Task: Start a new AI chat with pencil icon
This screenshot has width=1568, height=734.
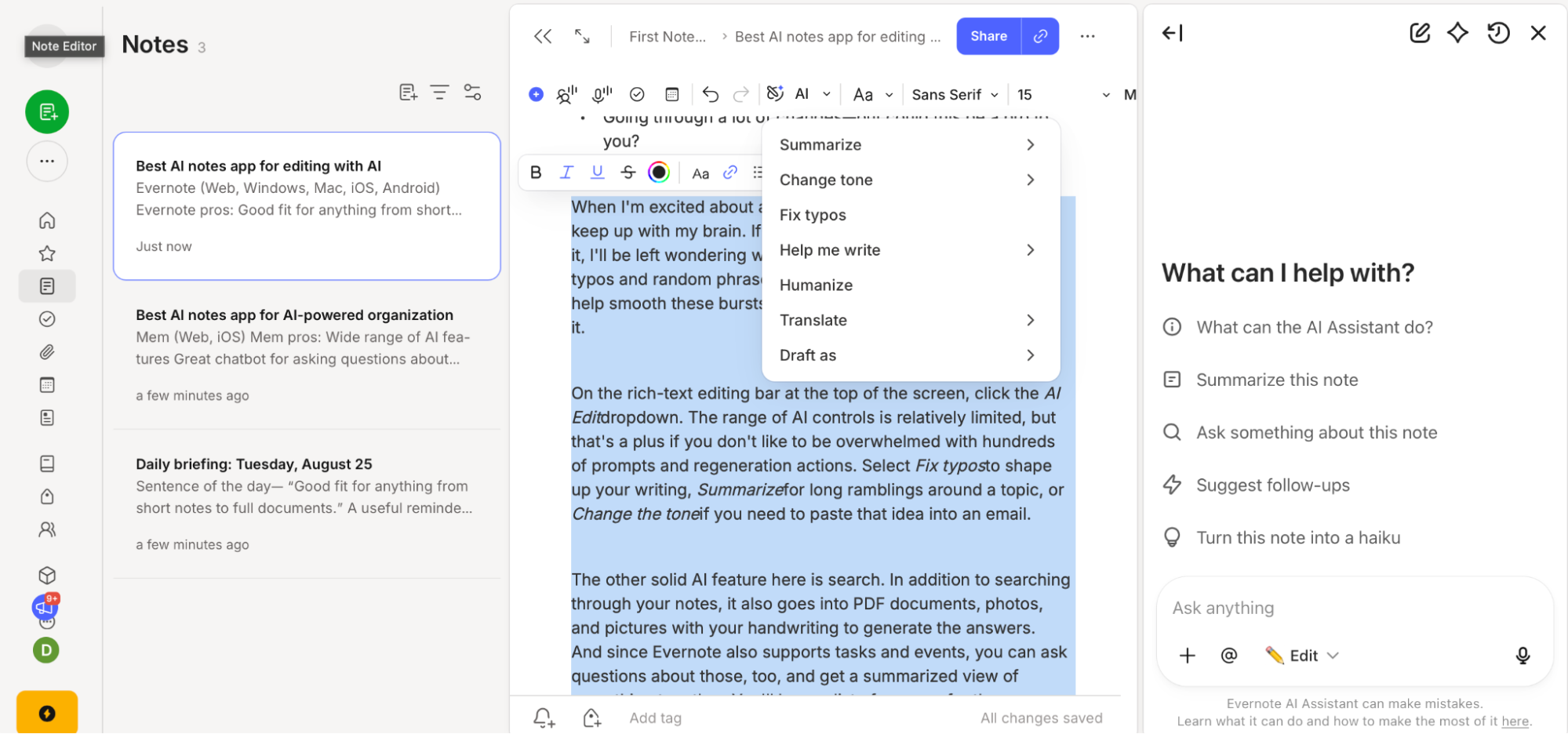Action: point(1420,33)
